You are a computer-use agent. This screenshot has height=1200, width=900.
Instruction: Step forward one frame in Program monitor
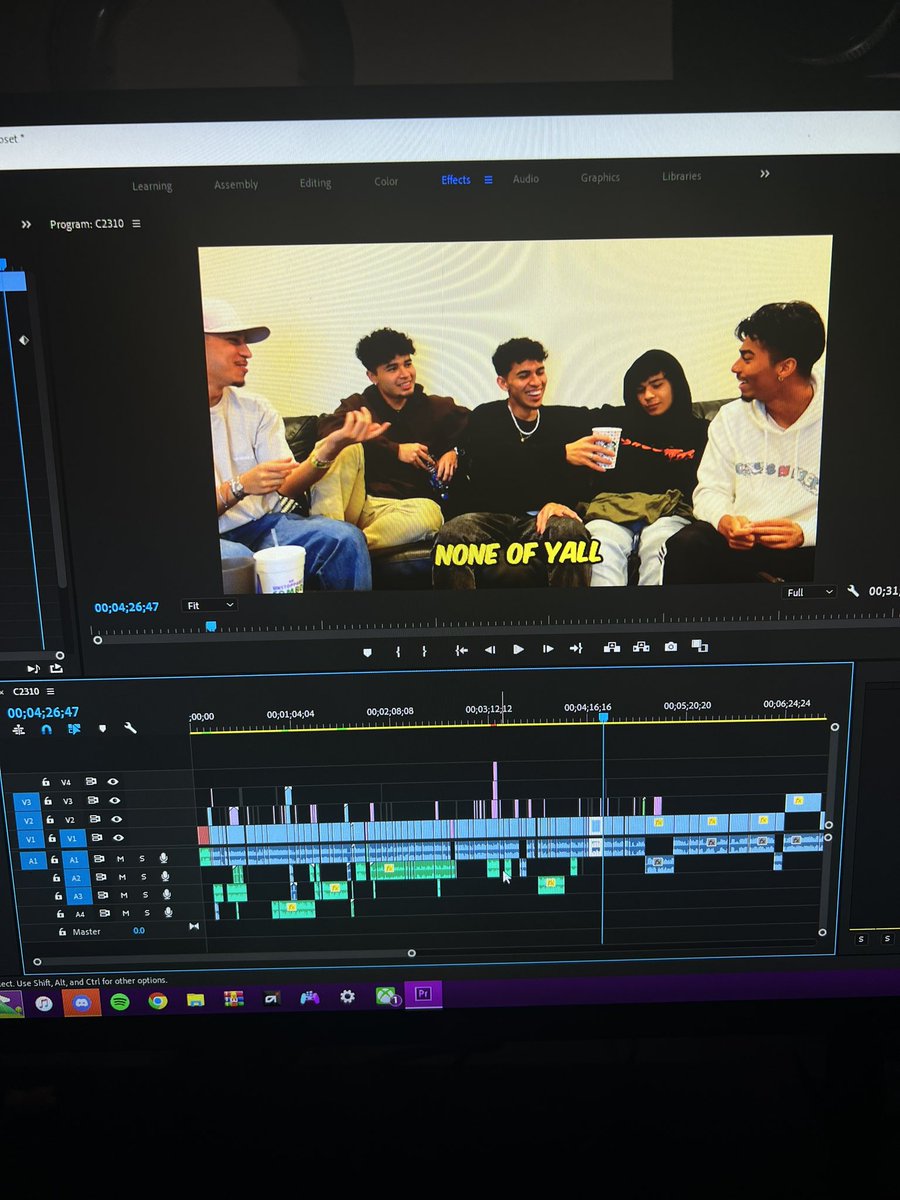[x=548, y=649]
